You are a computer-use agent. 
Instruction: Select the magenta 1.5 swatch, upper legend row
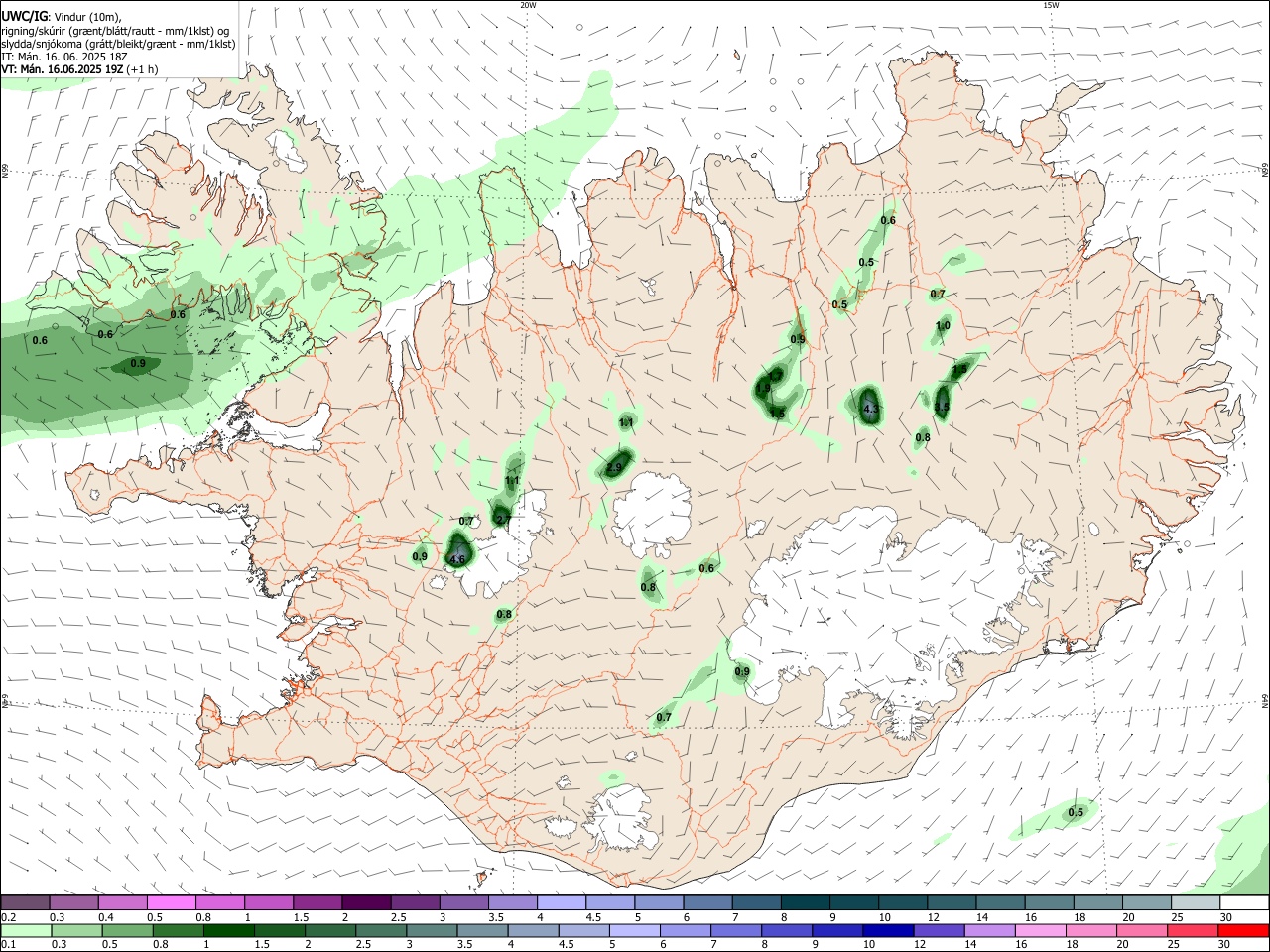coord(317,903)
